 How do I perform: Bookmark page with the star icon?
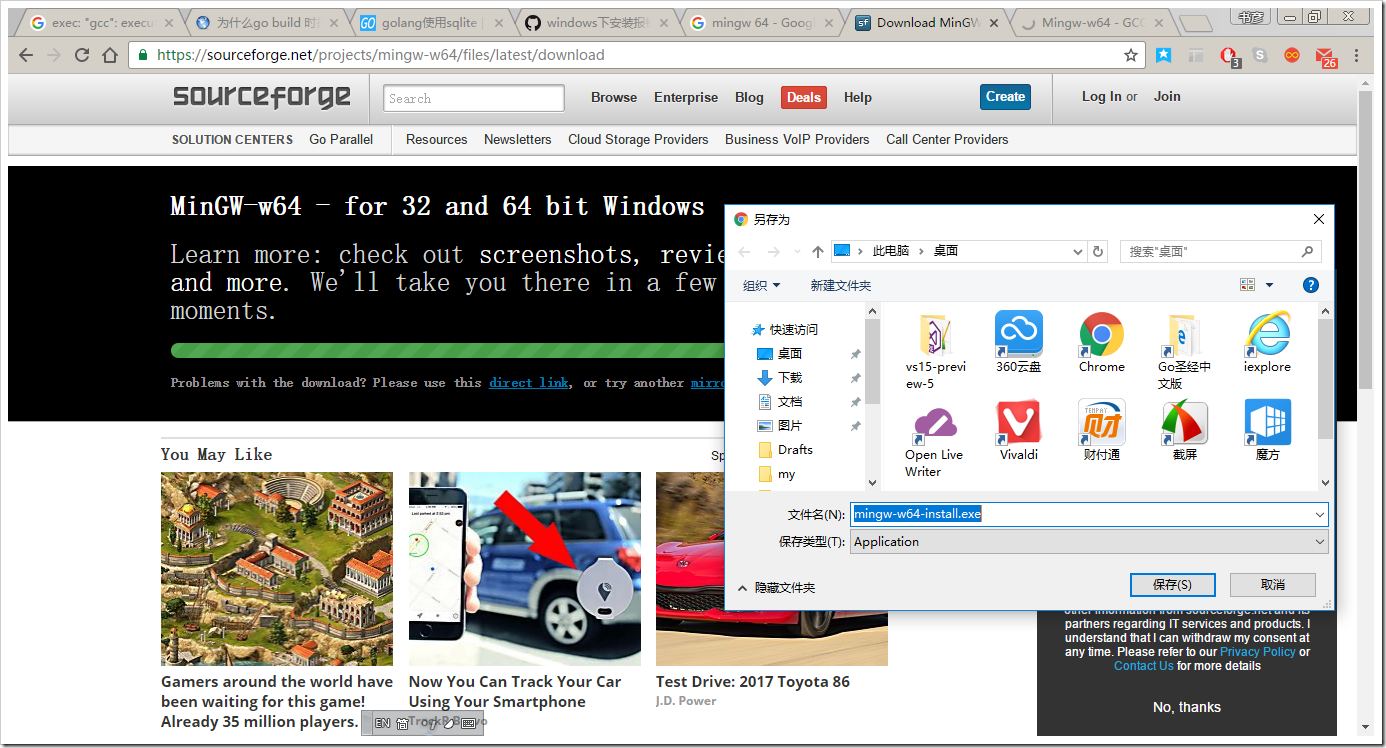[x=1131, y=56]
